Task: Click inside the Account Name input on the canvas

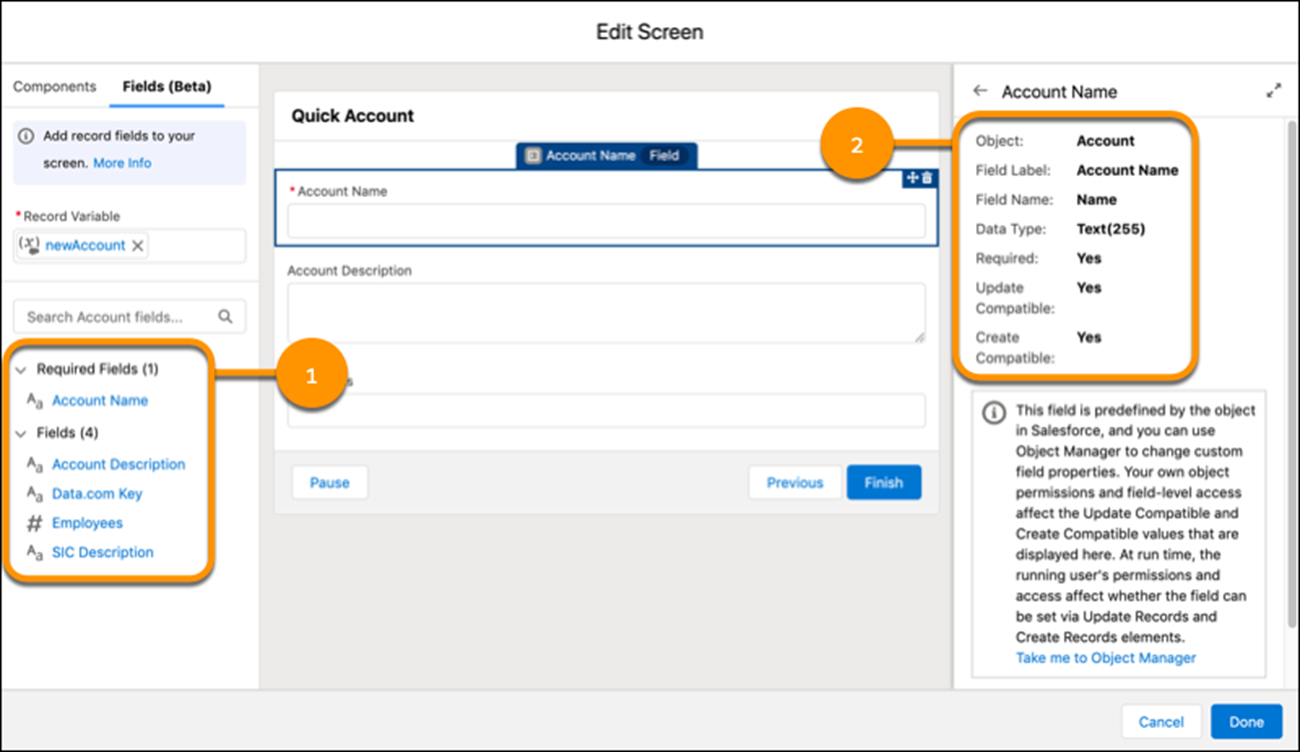Action: [x=607, y=220]
